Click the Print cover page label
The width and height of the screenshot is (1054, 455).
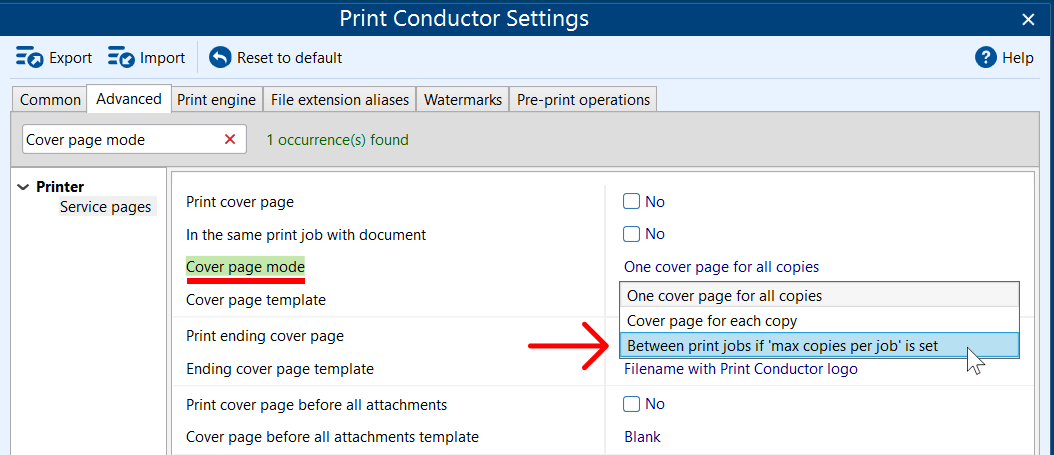(x=240, y=201)
